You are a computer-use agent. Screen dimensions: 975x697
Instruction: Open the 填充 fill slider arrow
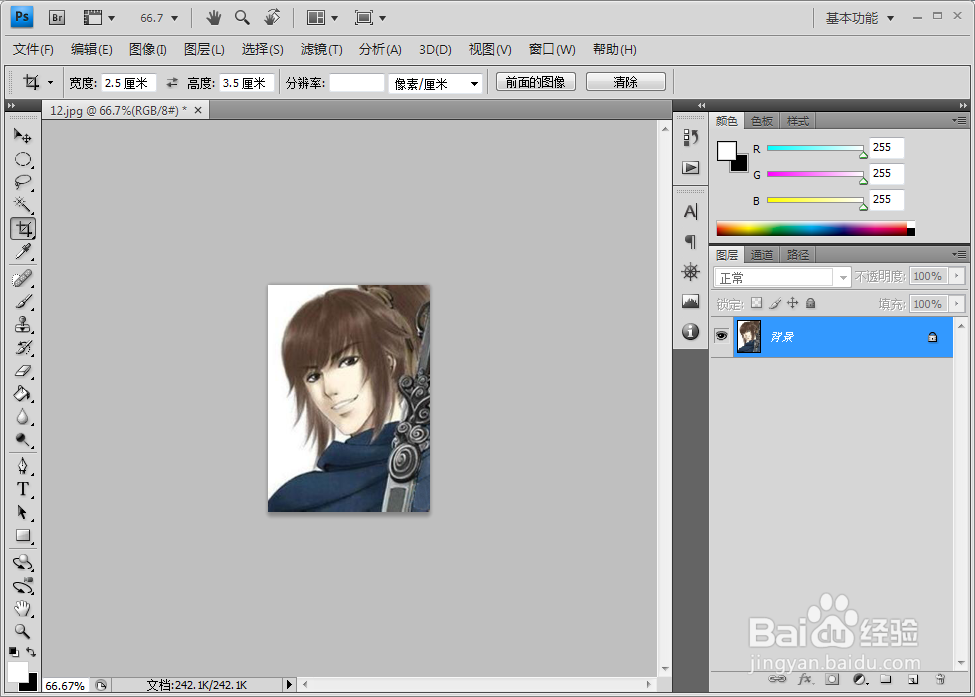pyautogui.click(x=956, y=303)
